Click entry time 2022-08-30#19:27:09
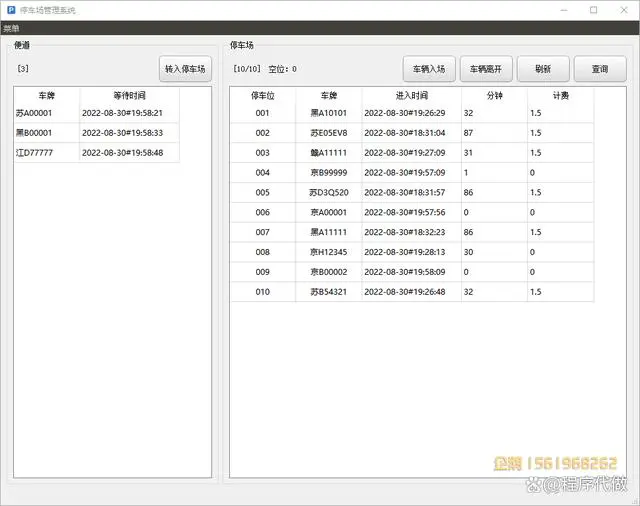Viewport: 640px width, 506px height. pyautogui.click(x=404, y=153)
